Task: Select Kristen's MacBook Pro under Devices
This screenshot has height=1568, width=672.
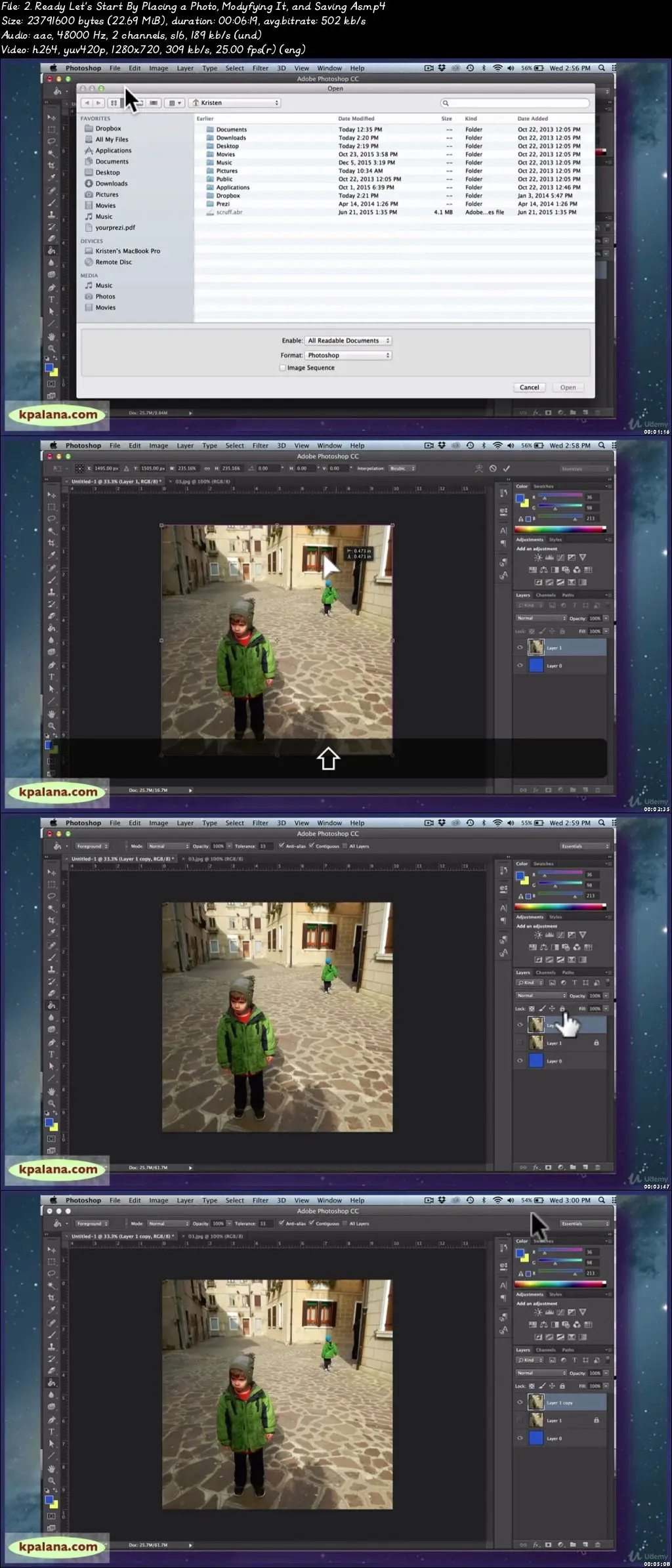Action: [128, 251]
